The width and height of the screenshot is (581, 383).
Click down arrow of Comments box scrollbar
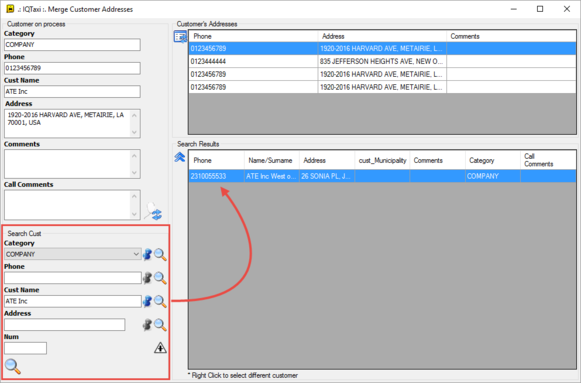pyautogui.click(x=135, y=173)
